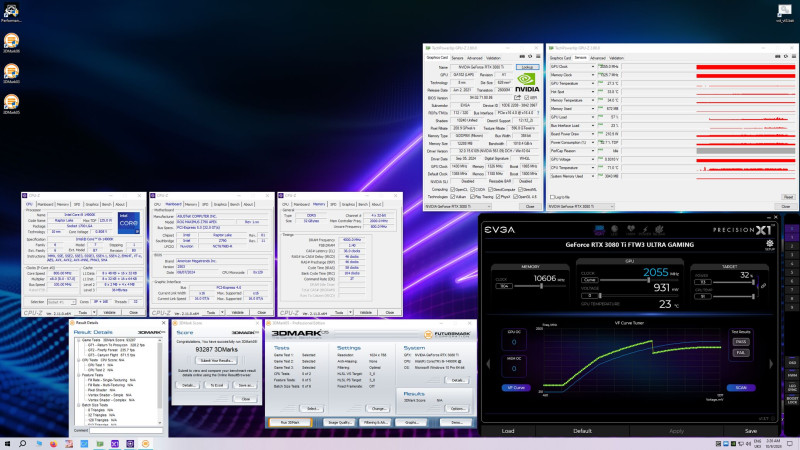This screenshot has height=450, width=800.
Task: Toggle the UEFI checkbox in GPU-Z
Action: (x=527, y=97)
